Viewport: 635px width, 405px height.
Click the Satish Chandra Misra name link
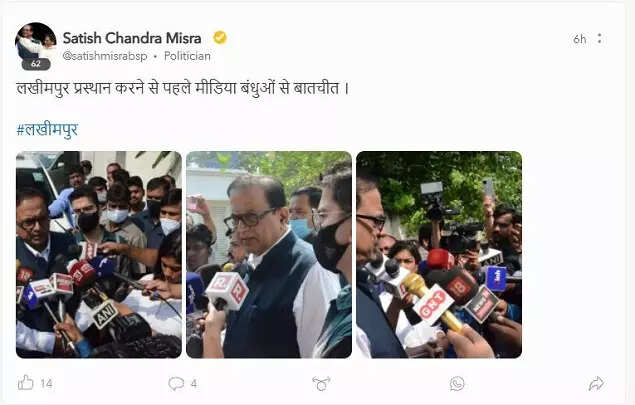point(132,38)
